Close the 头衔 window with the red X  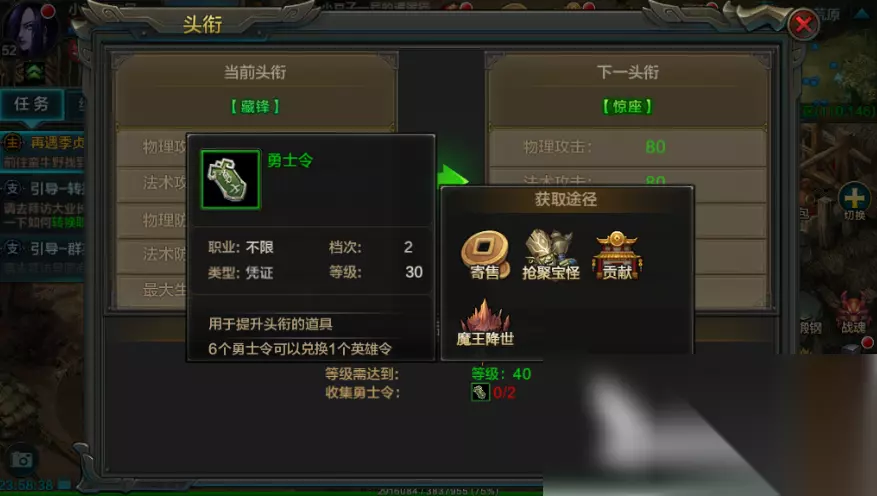(x=804, y=24)
